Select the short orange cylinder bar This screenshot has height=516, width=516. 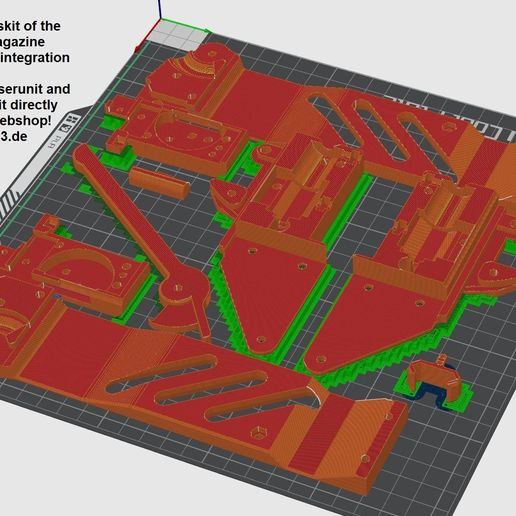[159, 183]
